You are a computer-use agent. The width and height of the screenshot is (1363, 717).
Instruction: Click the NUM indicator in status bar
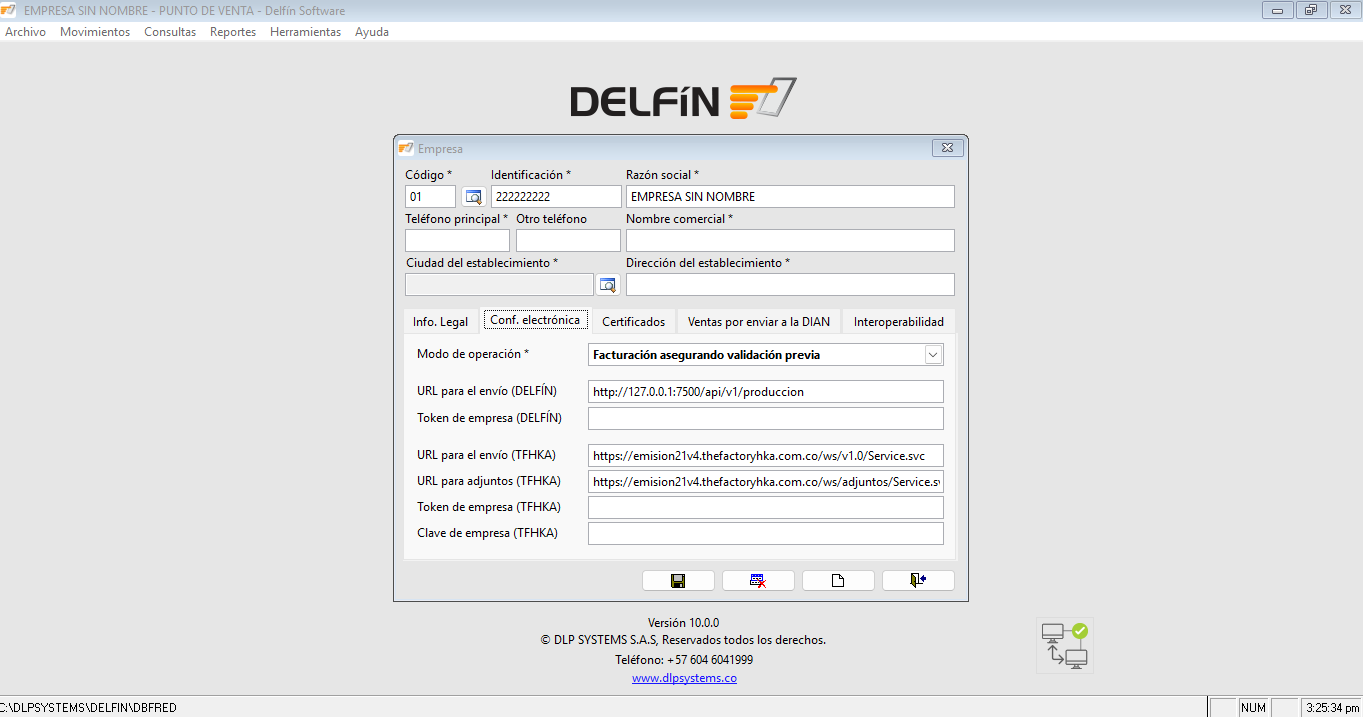click(1253, 708)
